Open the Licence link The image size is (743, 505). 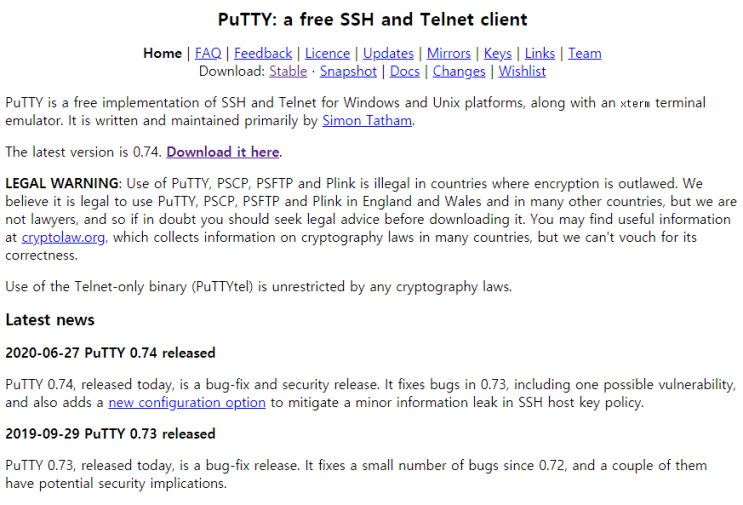(x=327, y=54)
